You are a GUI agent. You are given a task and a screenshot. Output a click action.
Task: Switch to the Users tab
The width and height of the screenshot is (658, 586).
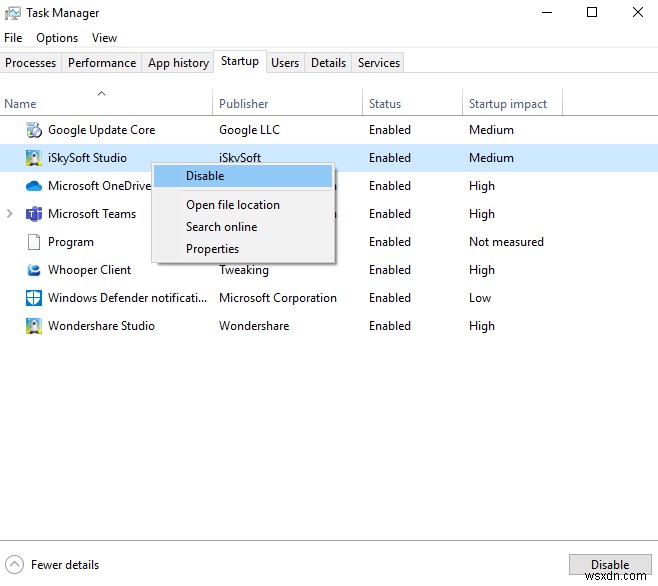click(285, 63)
